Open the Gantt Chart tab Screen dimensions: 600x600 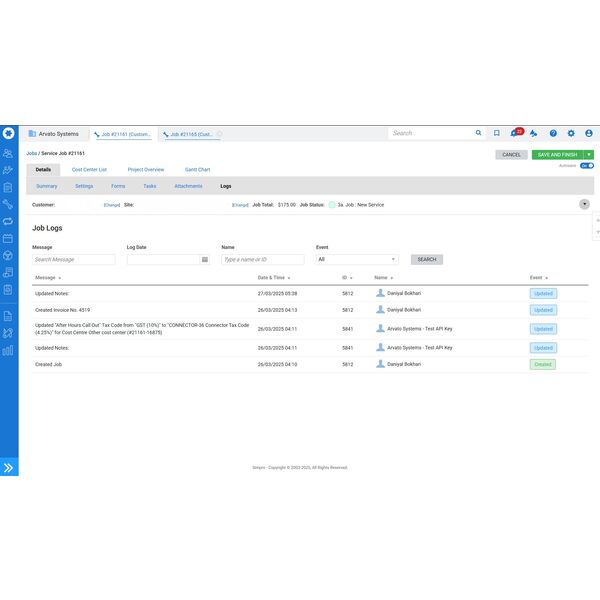click(x=197, y=170)
